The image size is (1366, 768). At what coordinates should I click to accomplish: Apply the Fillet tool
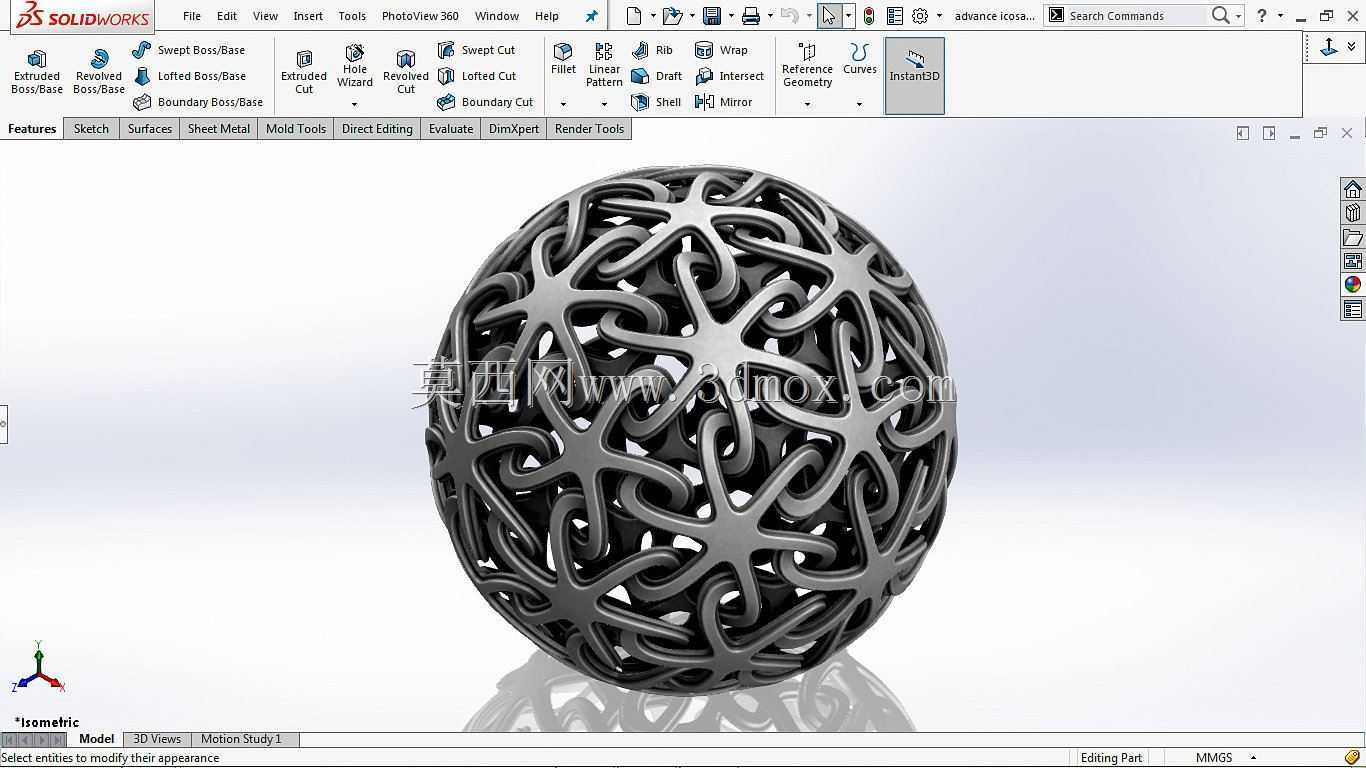coord(563,59)
